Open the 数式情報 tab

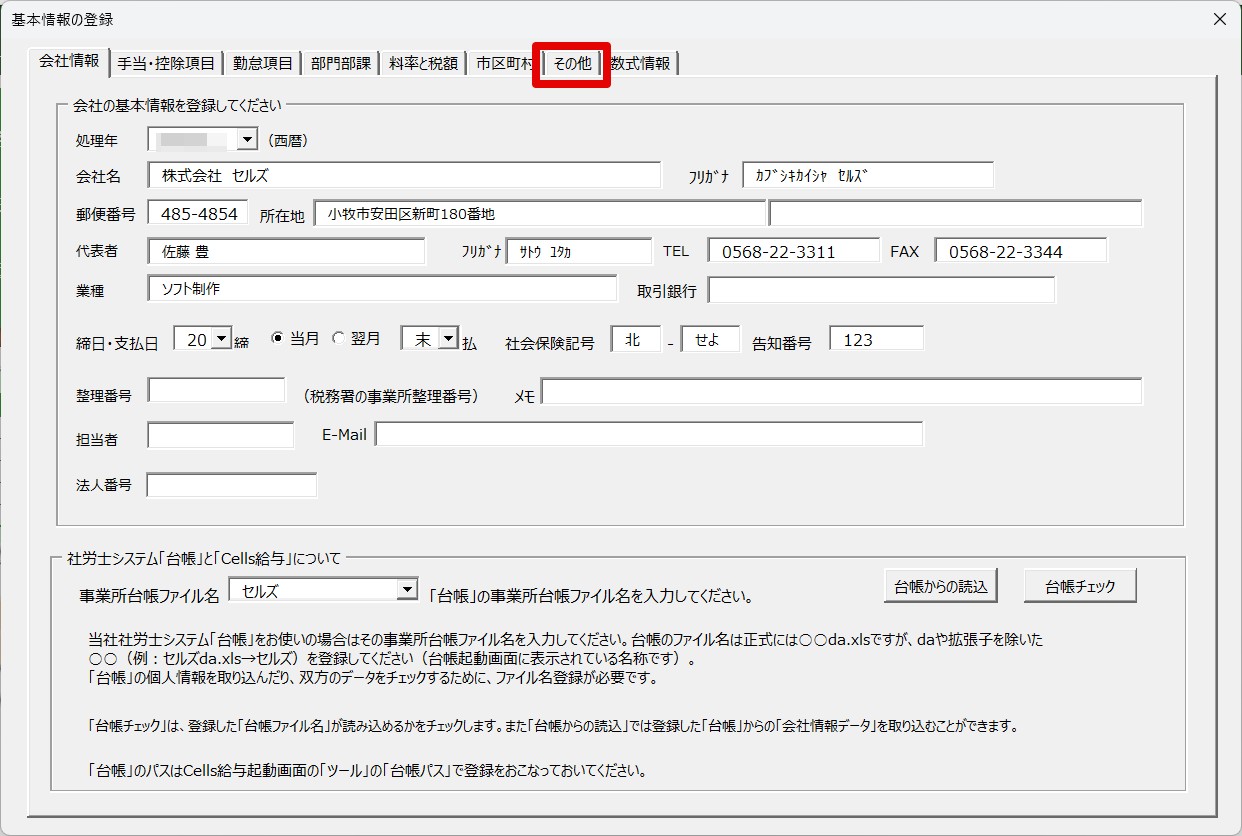coord(642,63)
